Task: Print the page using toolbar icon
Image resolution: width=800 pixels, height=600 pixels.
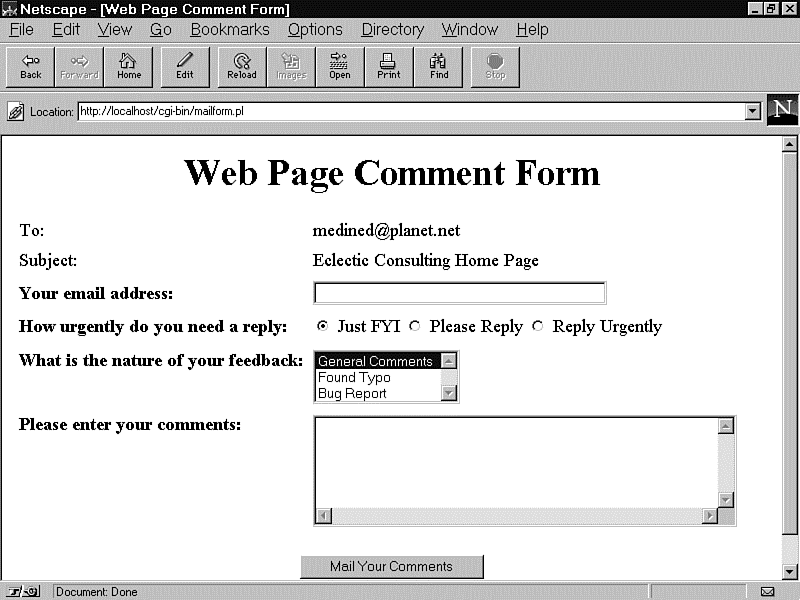Action: pos(389,66)
